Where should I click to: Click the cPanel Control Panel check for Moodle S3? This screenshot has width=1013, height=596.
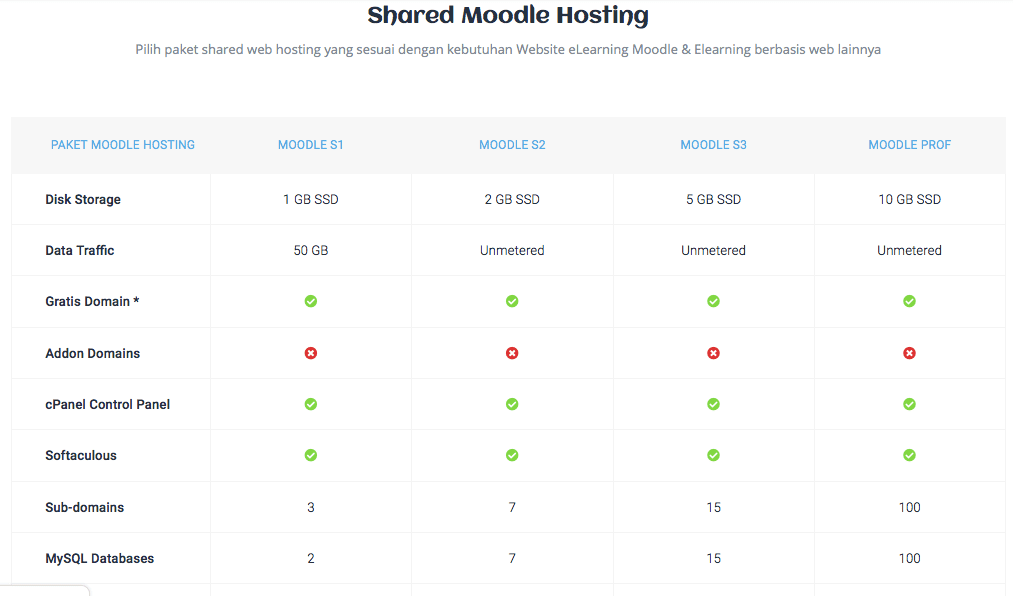(713, 404)
